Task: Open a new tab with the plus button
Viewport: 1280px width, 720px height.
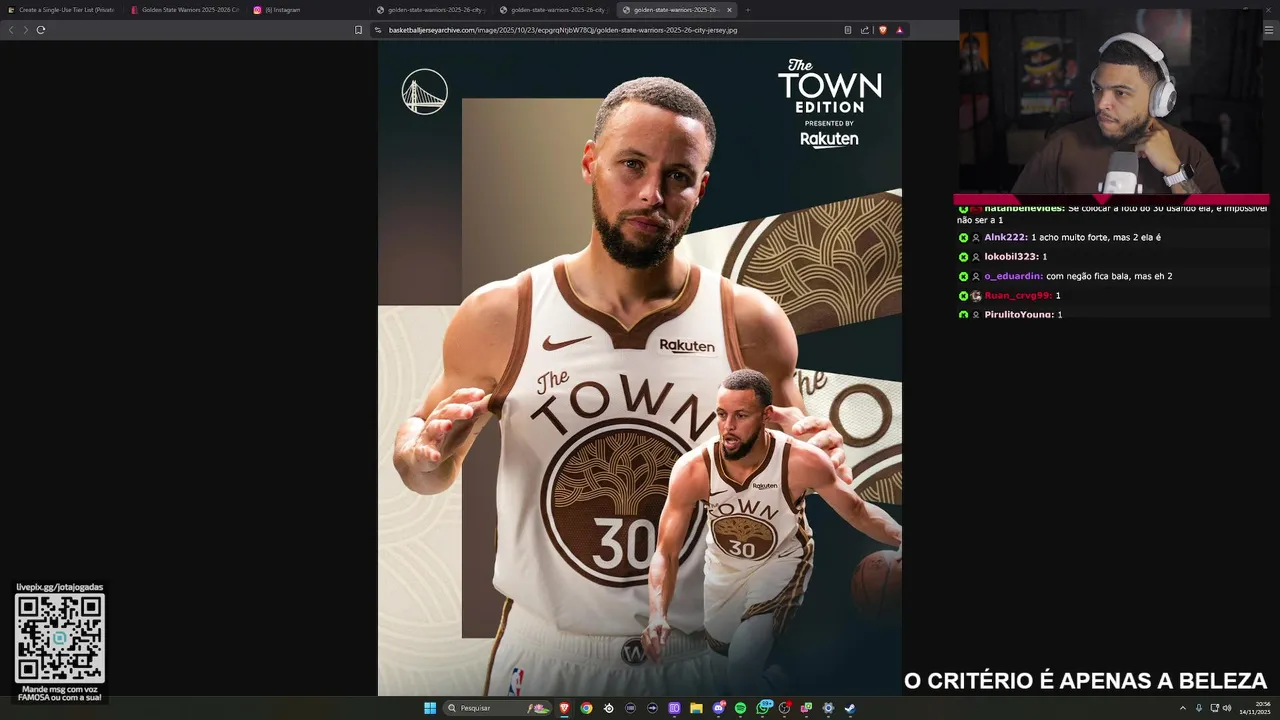Action: pyautogui.click(x=748, y=10)
